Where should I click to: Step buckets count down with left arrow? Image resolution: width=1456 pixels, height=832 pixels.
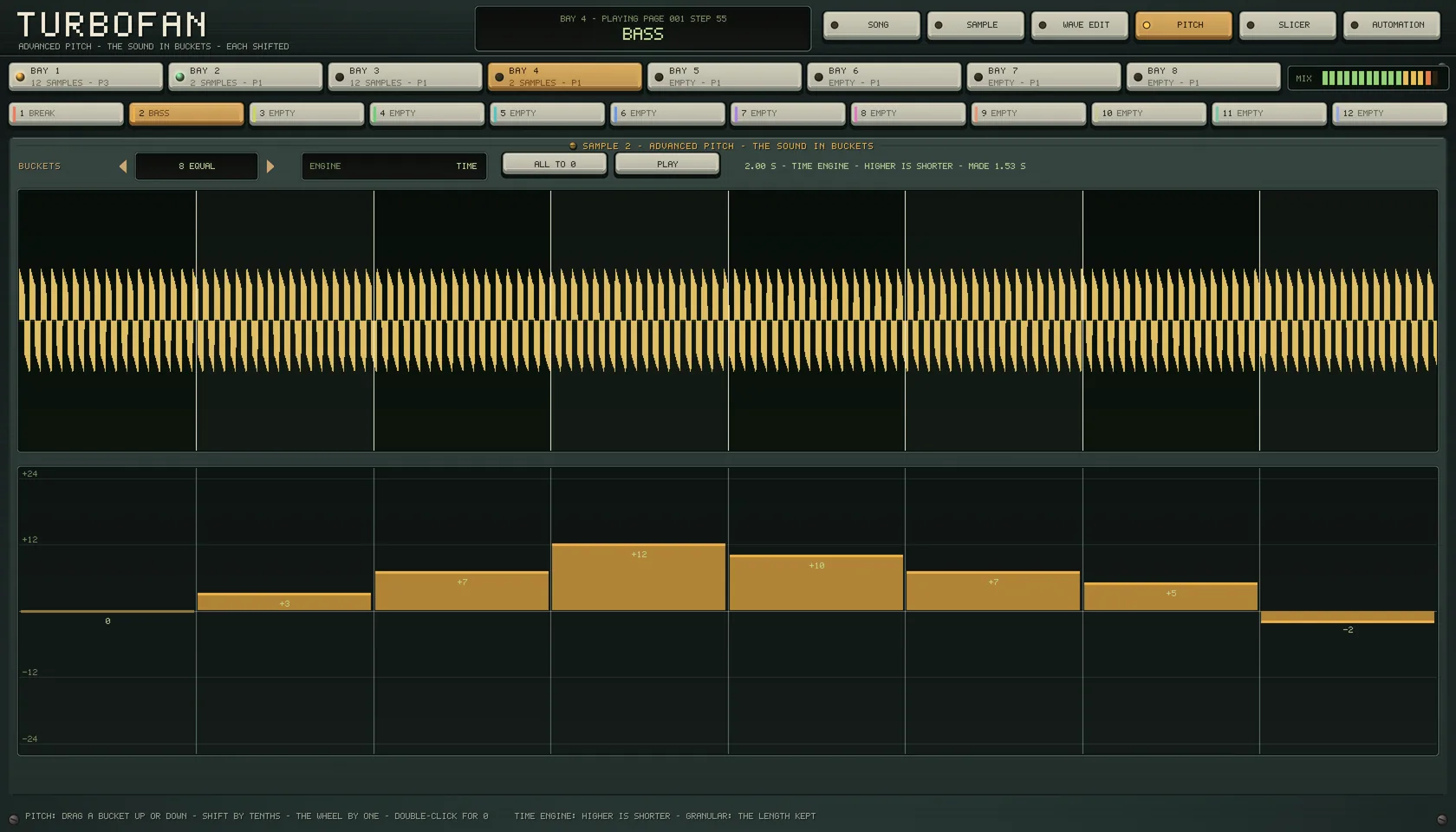123,166
